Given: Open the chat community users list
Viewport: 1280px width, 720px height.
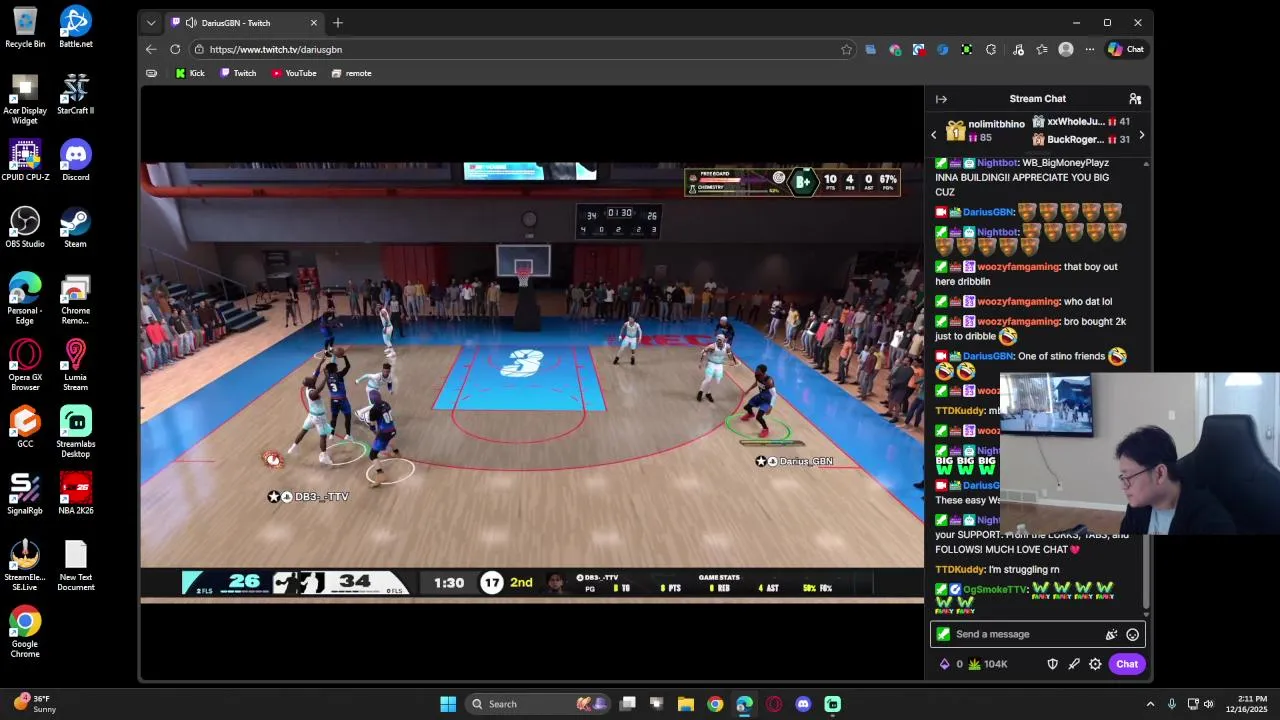Looking at the screenshot, I should tap(1135, 99).
